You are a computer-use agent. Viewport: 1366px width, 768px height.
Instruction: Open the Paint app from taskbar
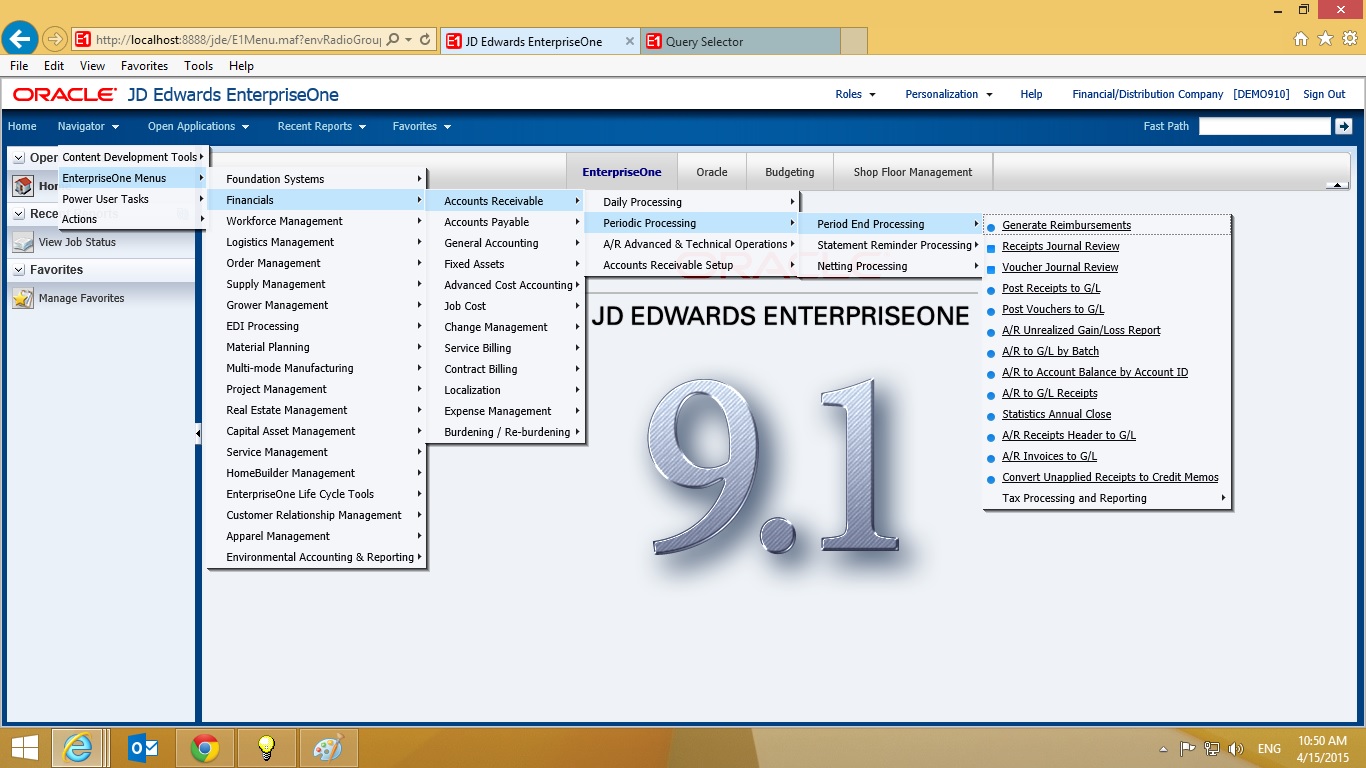[327, 748]
